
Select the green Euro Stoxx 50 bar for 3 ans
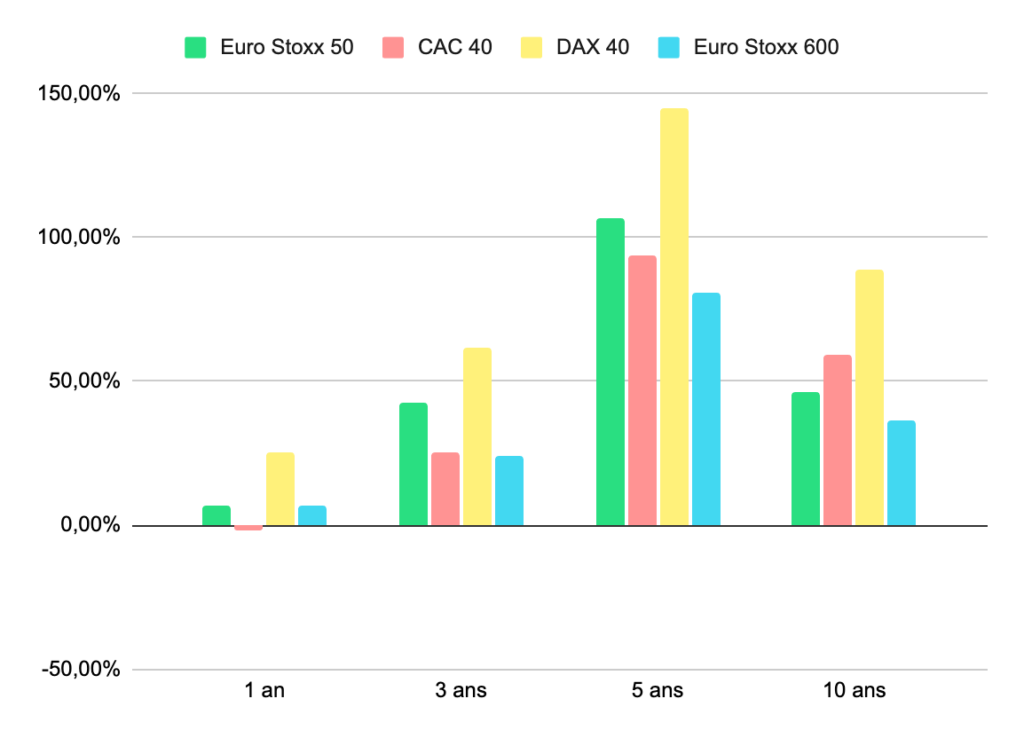click(x=413, y=464)
